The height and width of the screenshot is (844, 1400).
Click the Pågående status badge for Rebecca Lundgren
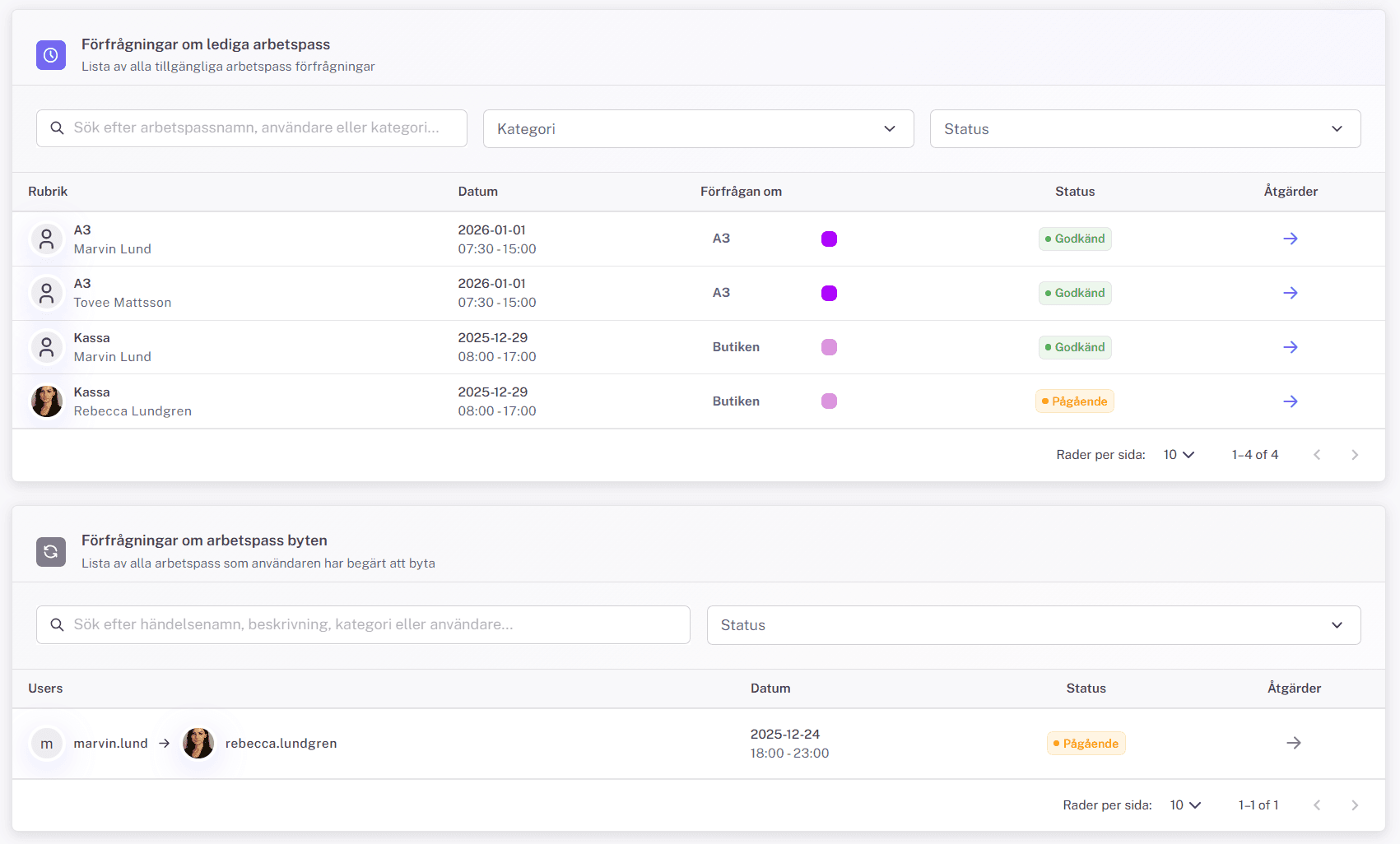(1074, 401)
